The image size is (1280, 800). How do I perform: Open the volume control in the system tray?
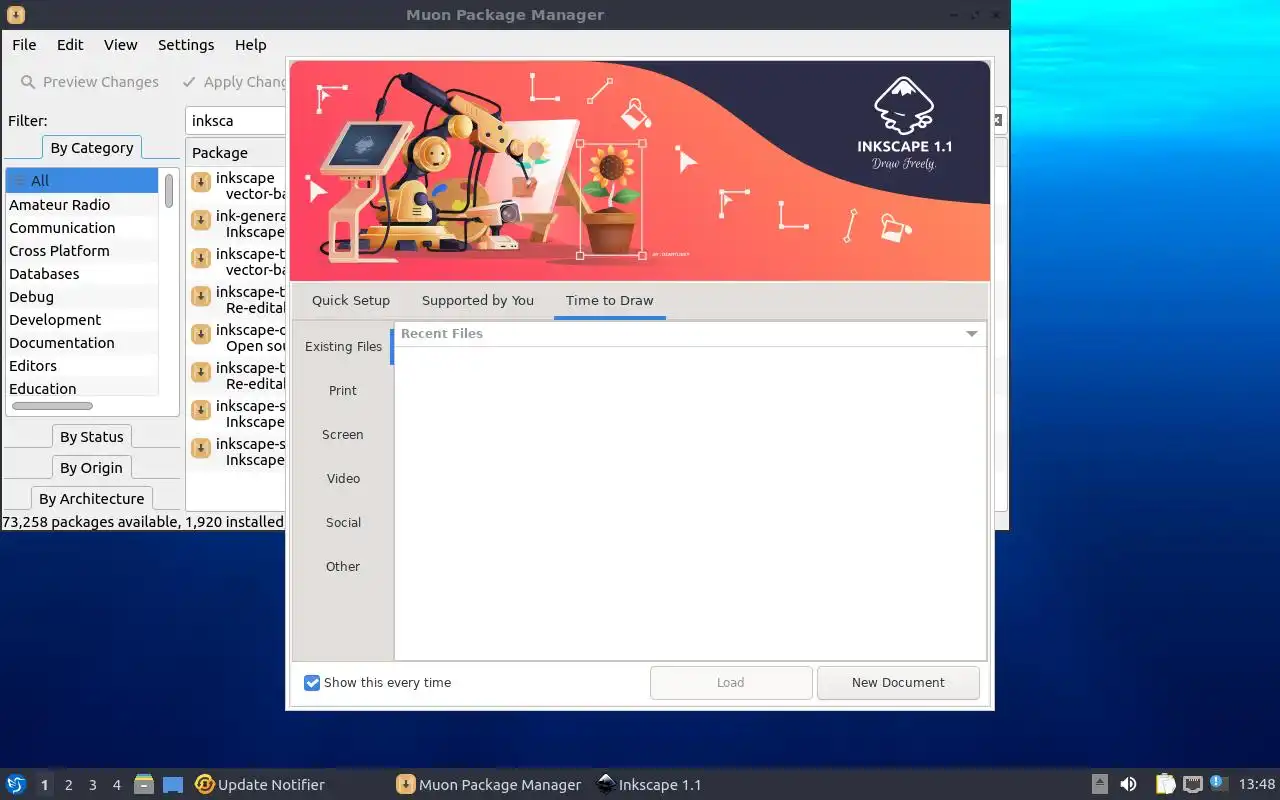tap(1128, 785)
